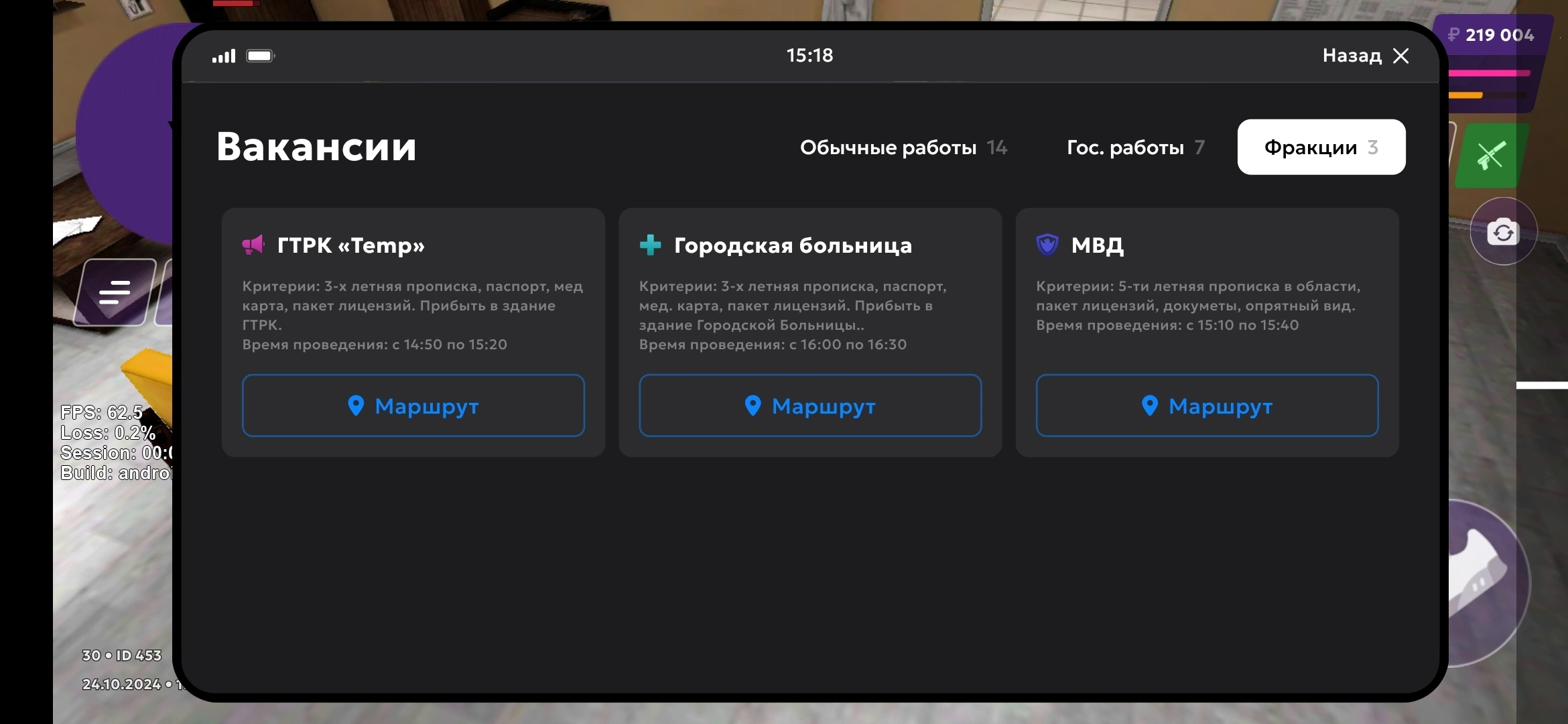This screenshot has height=724, width=1568.
Task: Click the X icon next to Назад
Action: point(1400,56)
